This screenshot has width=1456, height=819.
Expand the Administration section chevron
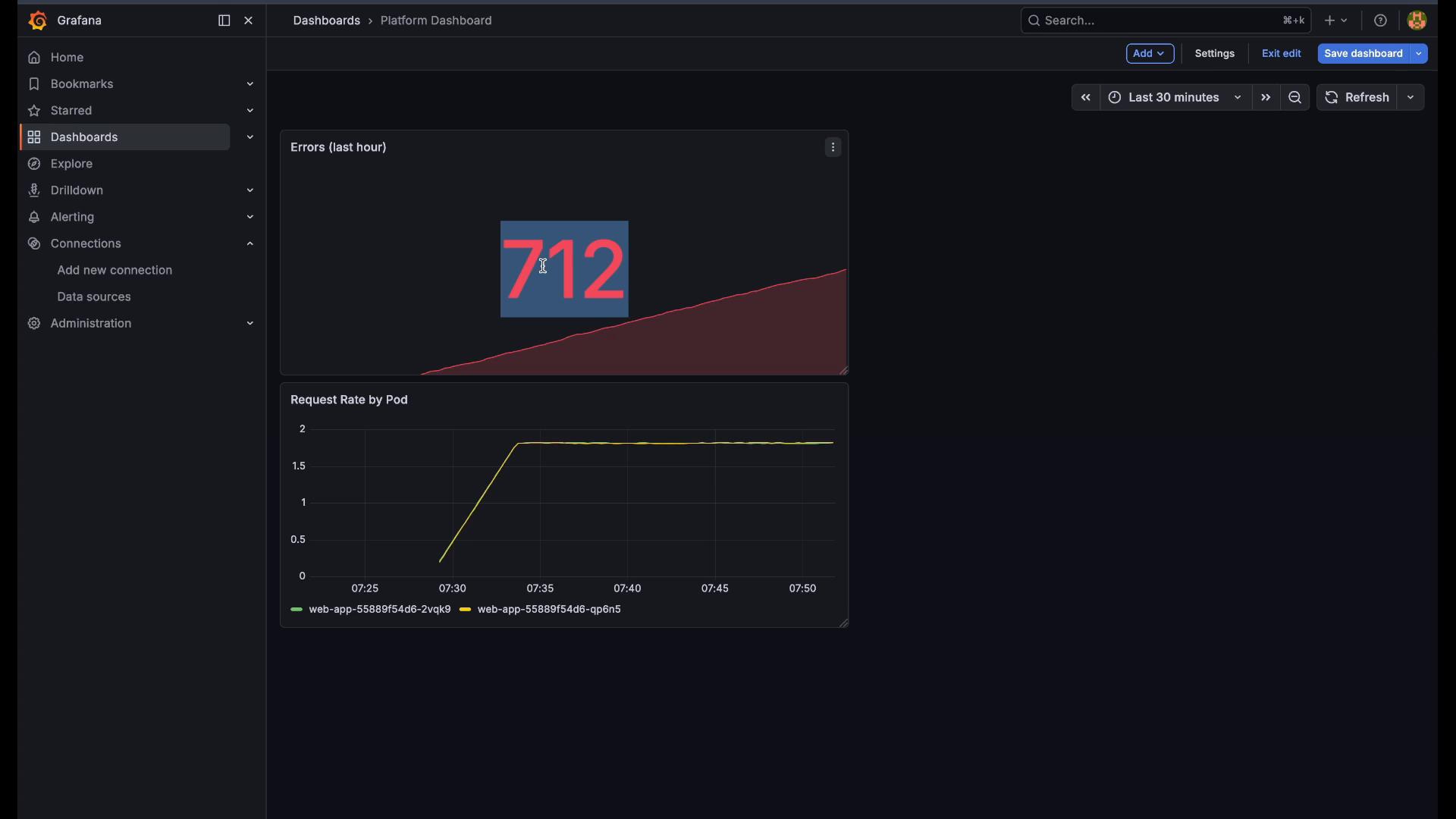(249, 323)
